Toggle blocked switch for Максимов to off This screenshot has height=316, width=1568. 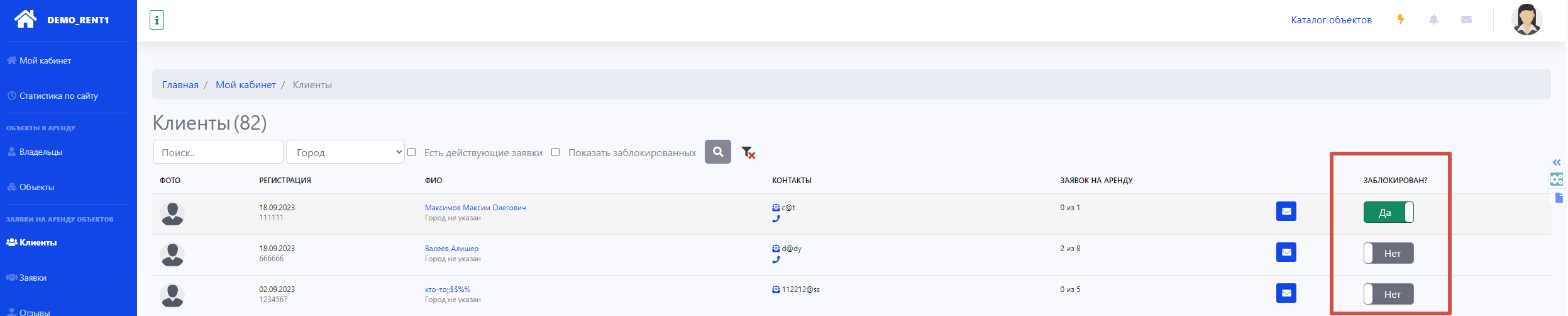[x=1388, y=212]
